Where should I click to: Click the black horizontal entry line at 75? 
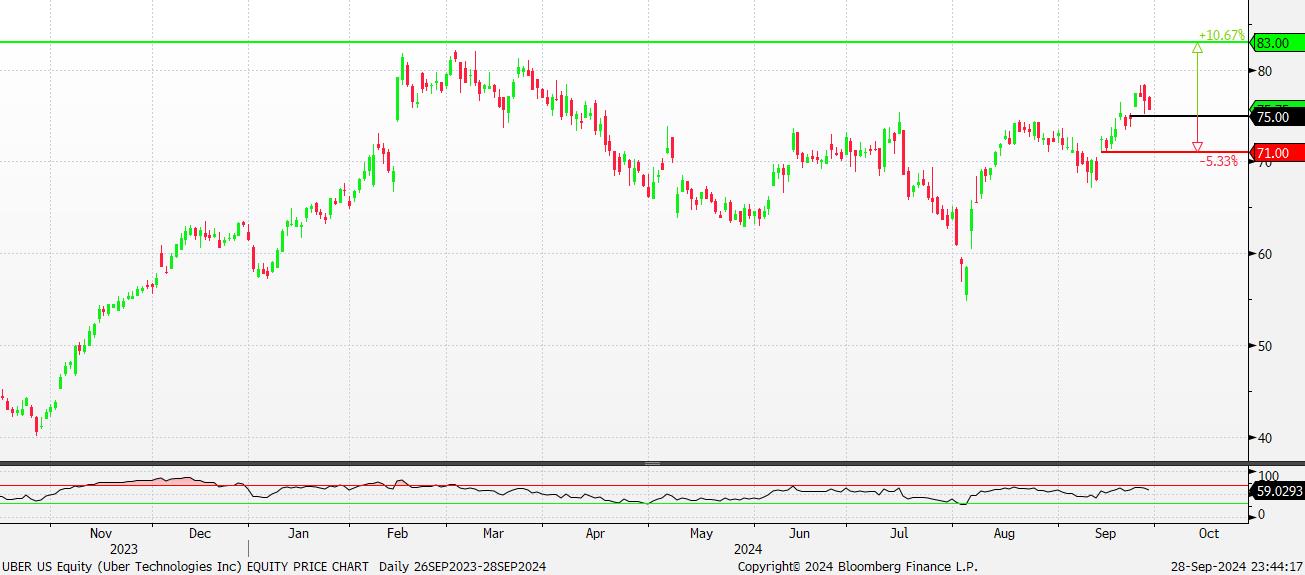pyautogui.click(x=1190, y=116)
